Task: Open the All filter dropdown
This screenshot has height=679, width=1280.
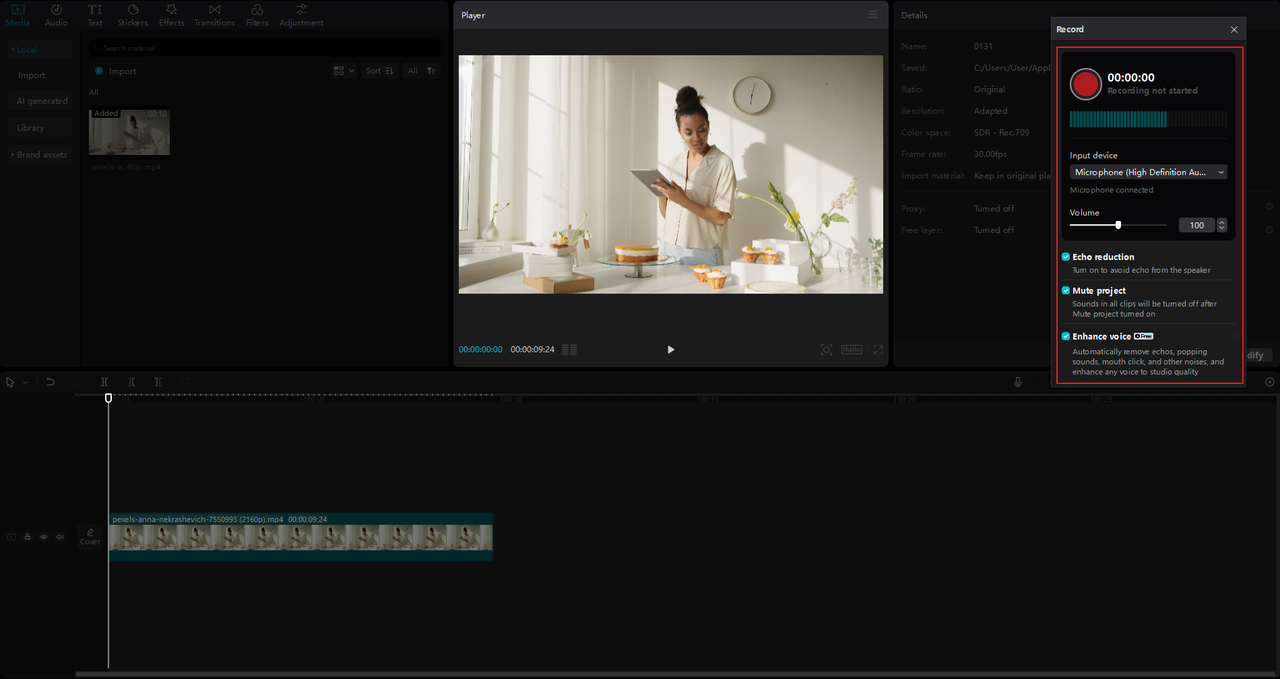Action: click(x=421, y=71)
